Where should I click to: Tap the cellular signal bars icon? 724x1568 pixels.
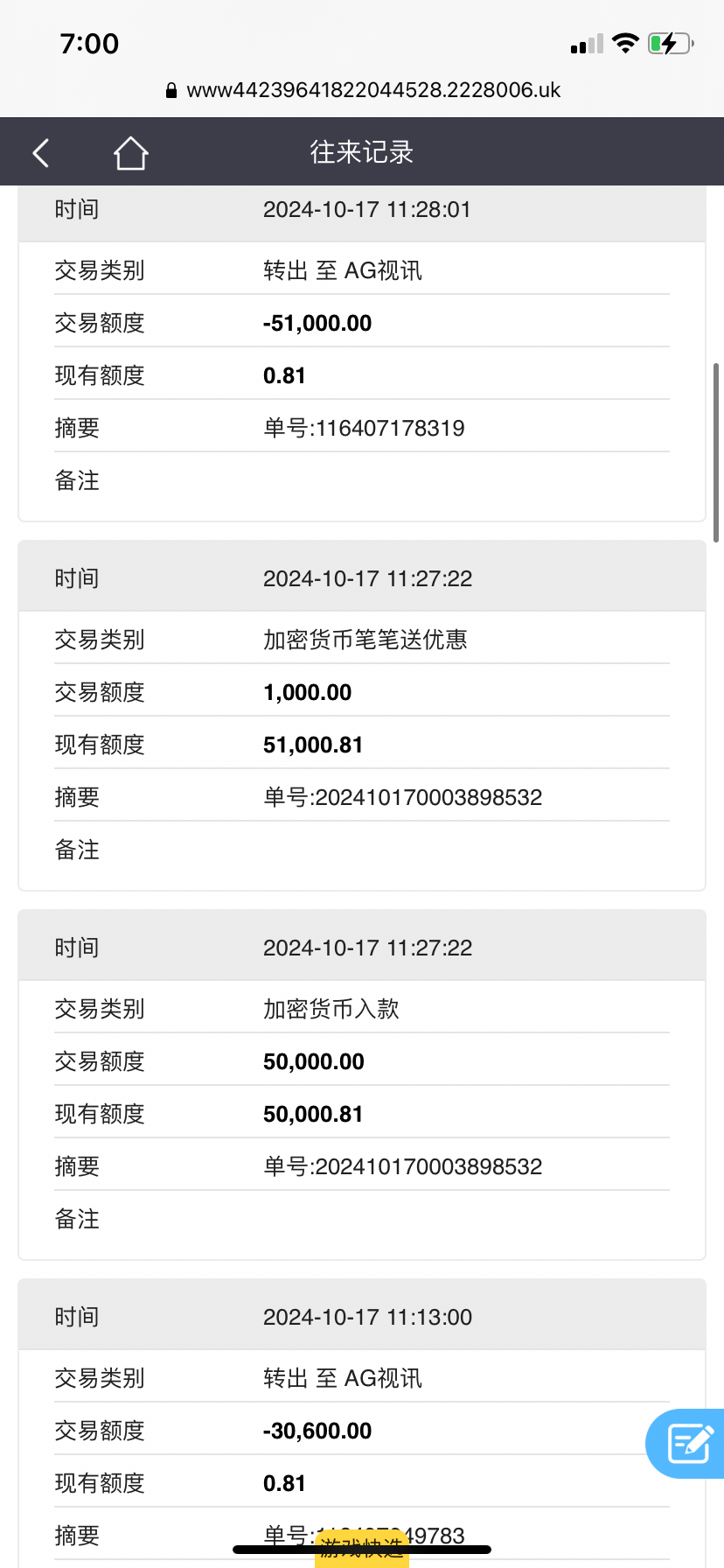tap(587, 44)
